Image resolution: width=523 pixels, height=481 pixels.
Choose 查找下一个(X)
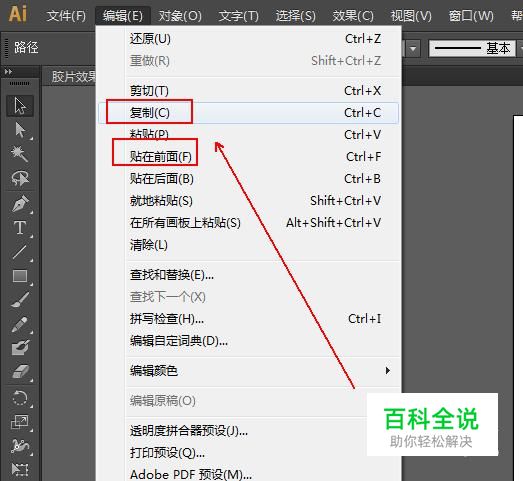248,297
